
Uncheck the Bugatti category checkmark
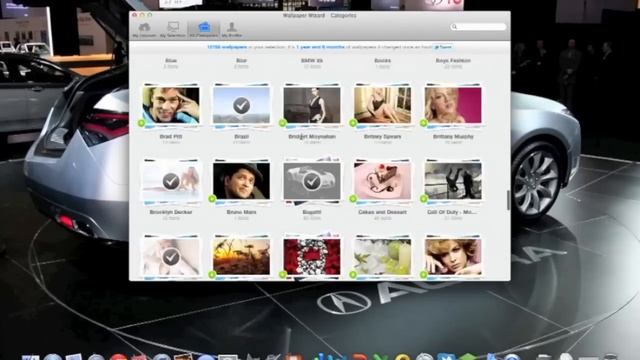pos(312,181)
